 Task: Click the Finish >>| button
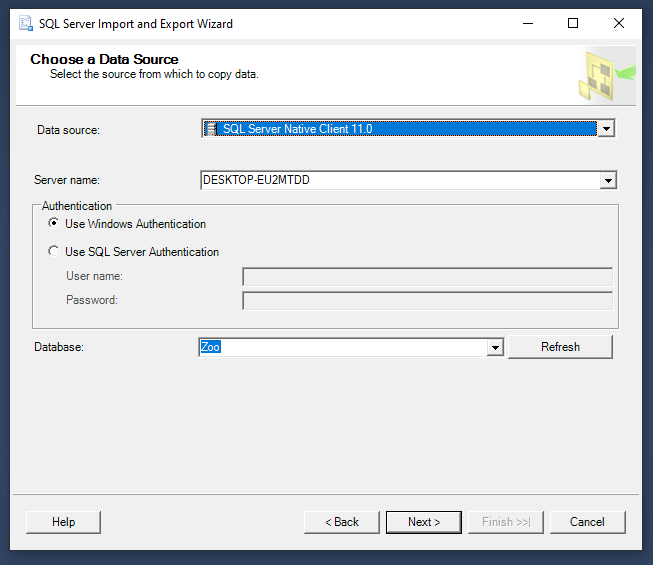[x=506, y=522]
